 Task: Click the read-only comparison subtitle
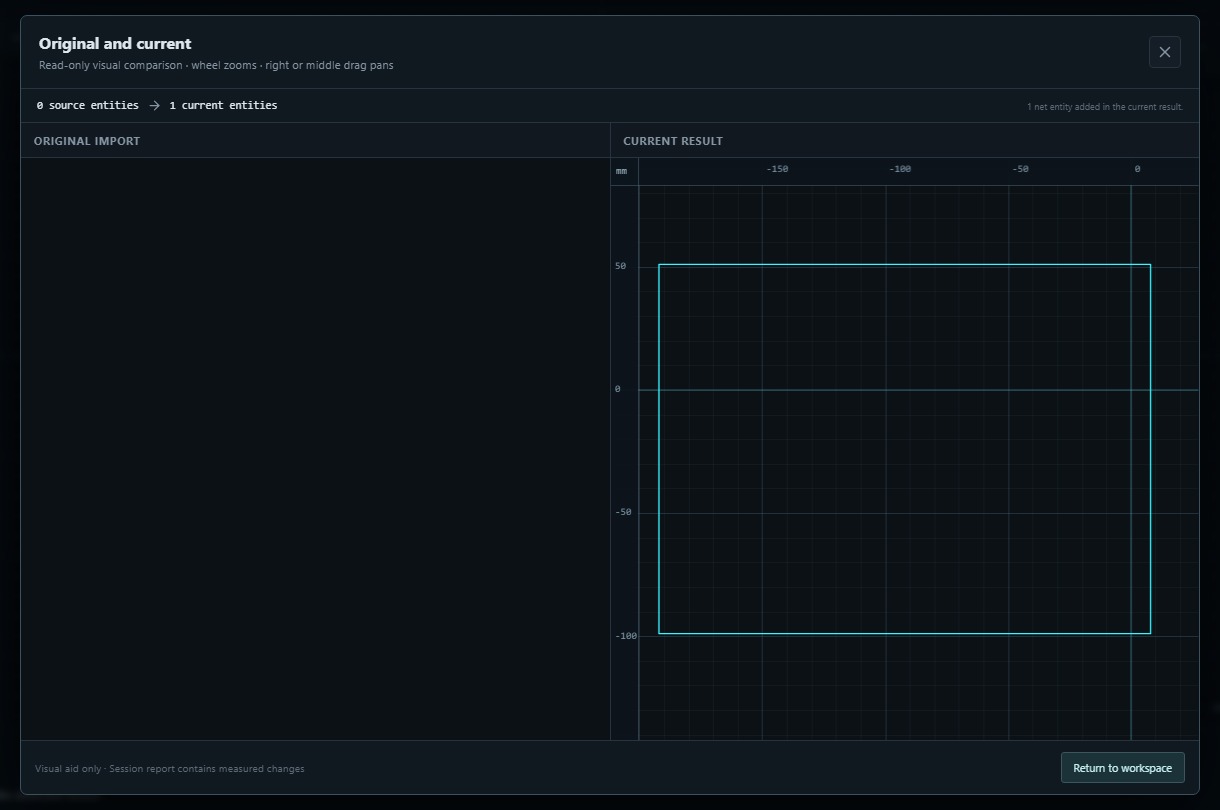click(216, 66)
